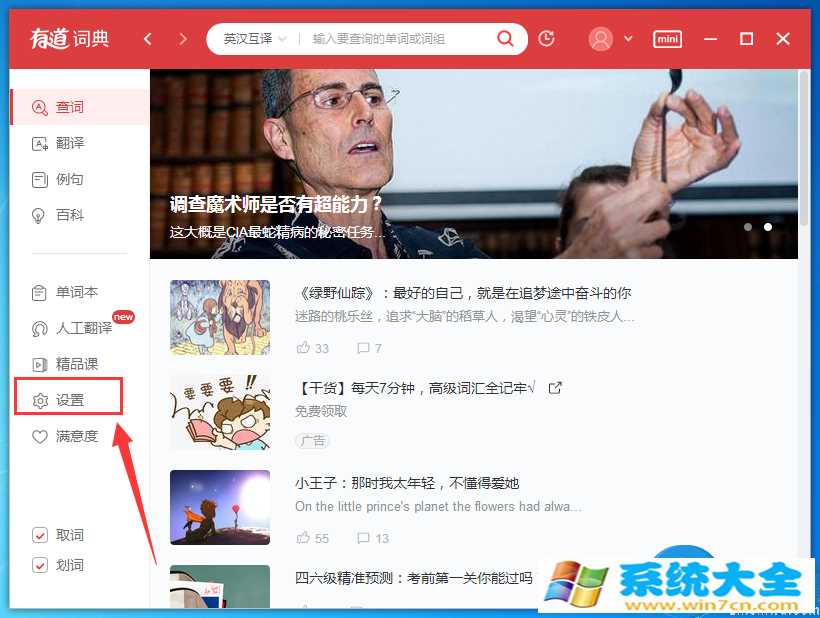This screenshot has height=618, width=820.
Task: Go forward with the right arrow
Action: (182, 39)
